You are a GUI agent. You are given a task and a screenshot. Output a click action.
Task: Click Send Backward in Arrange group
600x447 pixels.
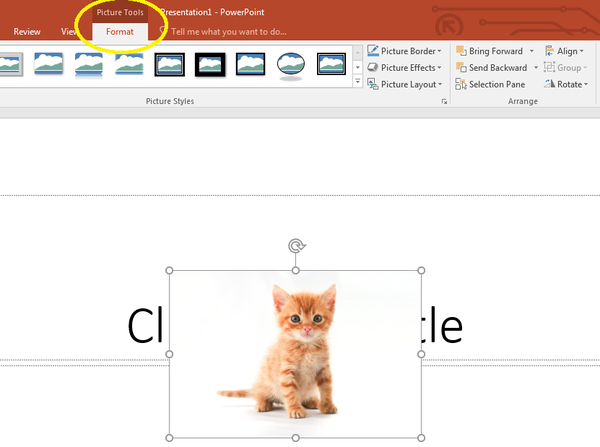[x=490, y=67]
